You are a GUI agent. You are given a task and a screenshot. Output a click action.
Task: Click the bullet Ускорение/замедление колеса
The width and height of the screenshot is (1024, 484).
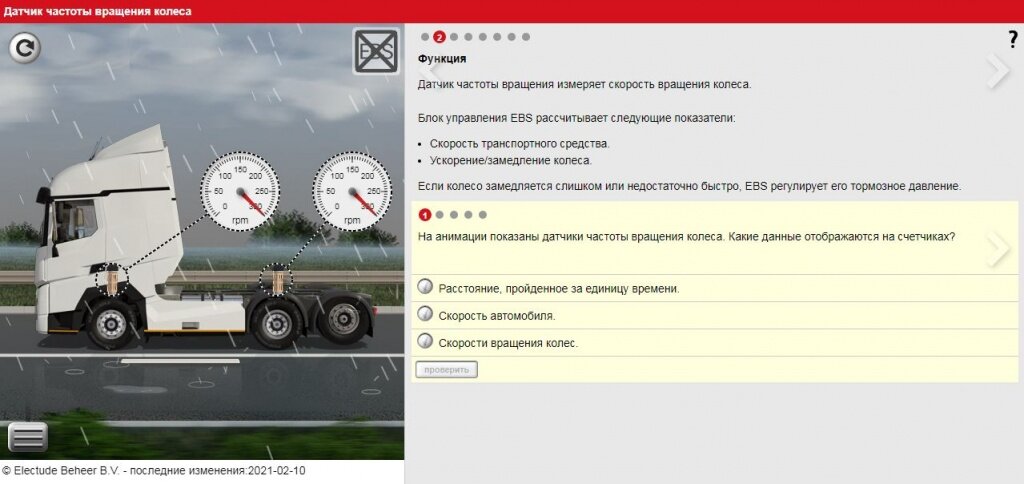511,160
